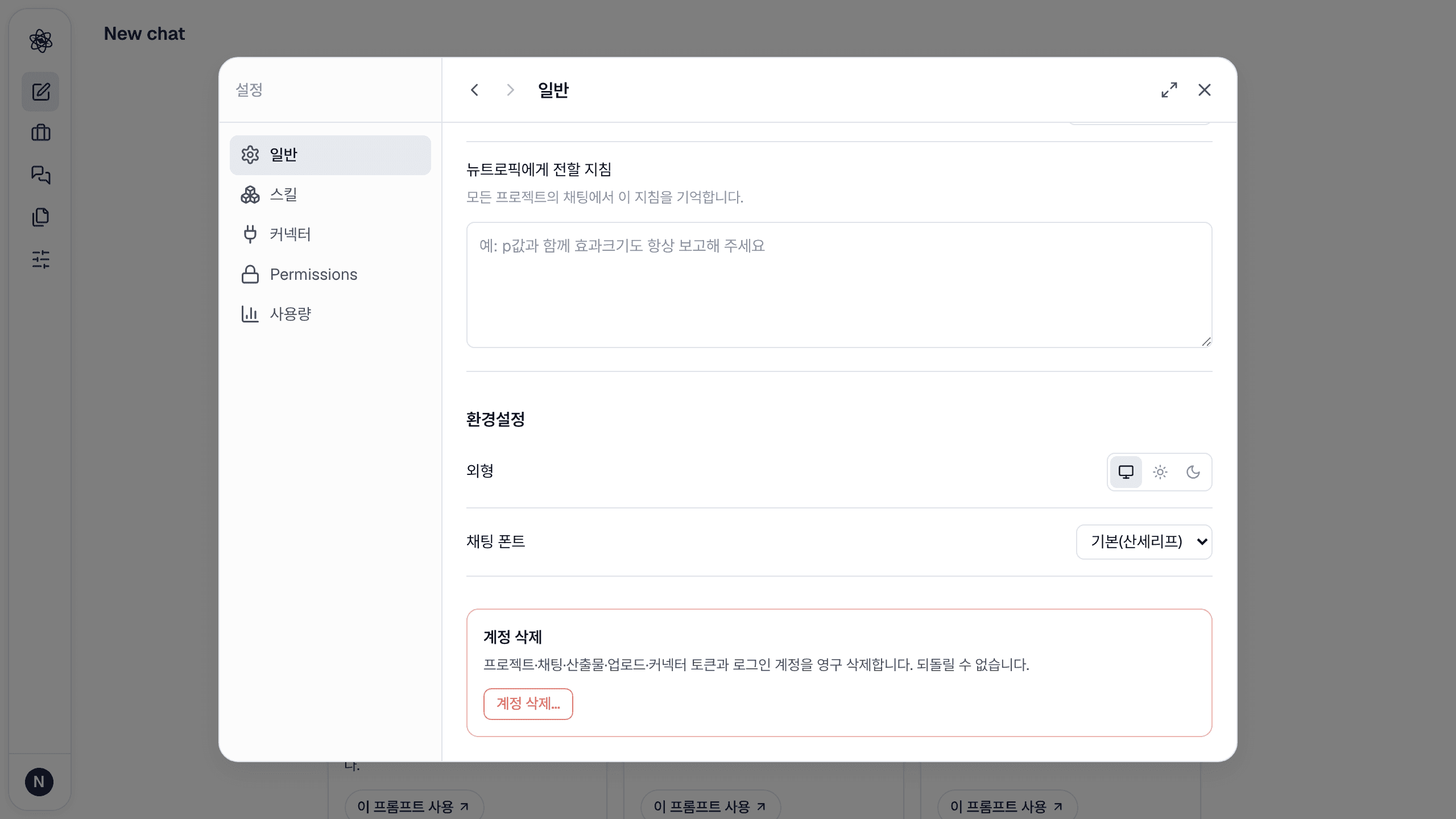
Task: Click the 계정 삭제... button
Action: pos(528,704)
